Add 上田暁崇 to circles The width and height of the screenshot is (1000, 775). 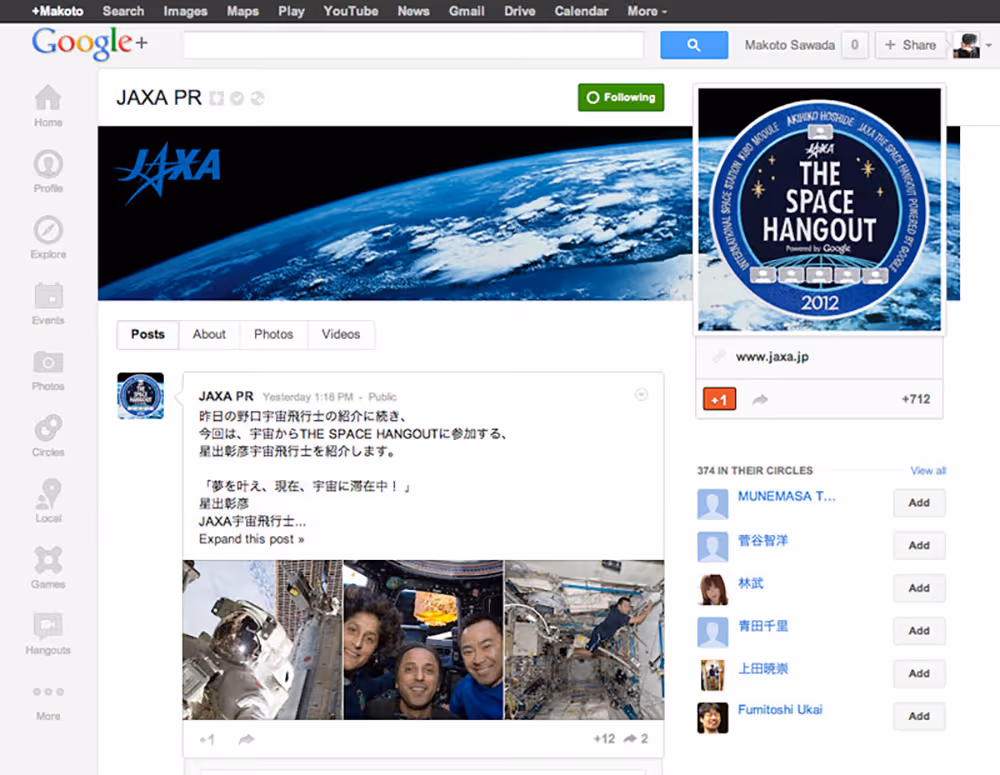[919, 674]
